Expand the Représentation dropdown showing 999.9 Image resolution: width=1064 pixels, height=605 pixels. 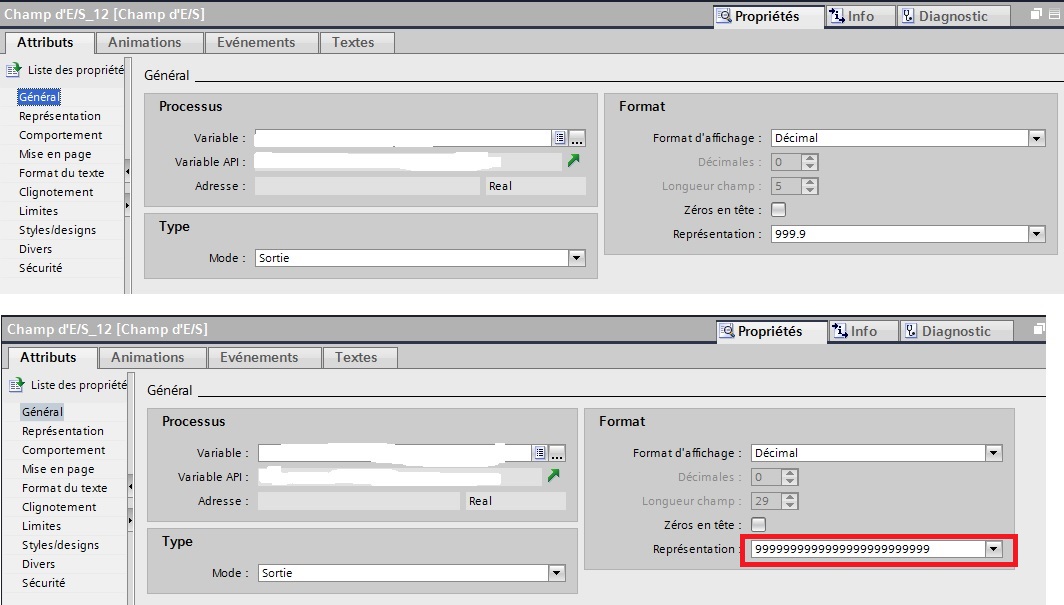click(x=1037, y=234)
